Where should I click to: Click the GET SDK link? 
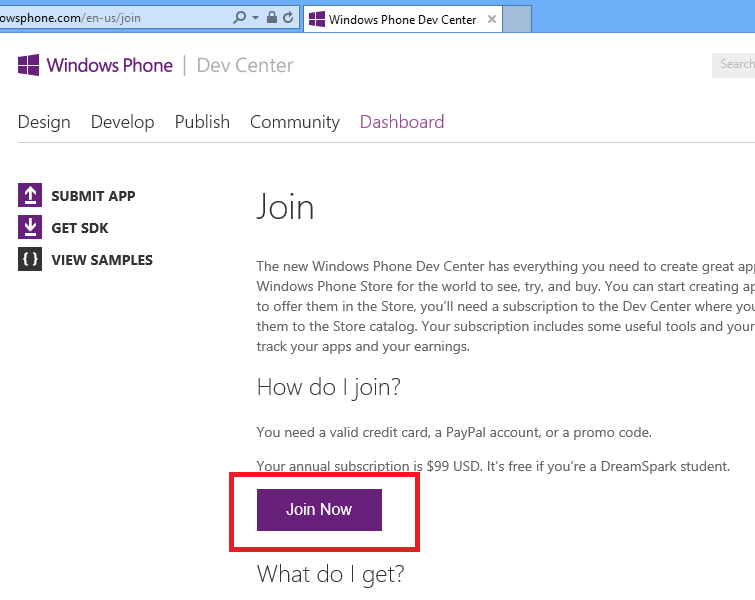[x=80, y=228]
